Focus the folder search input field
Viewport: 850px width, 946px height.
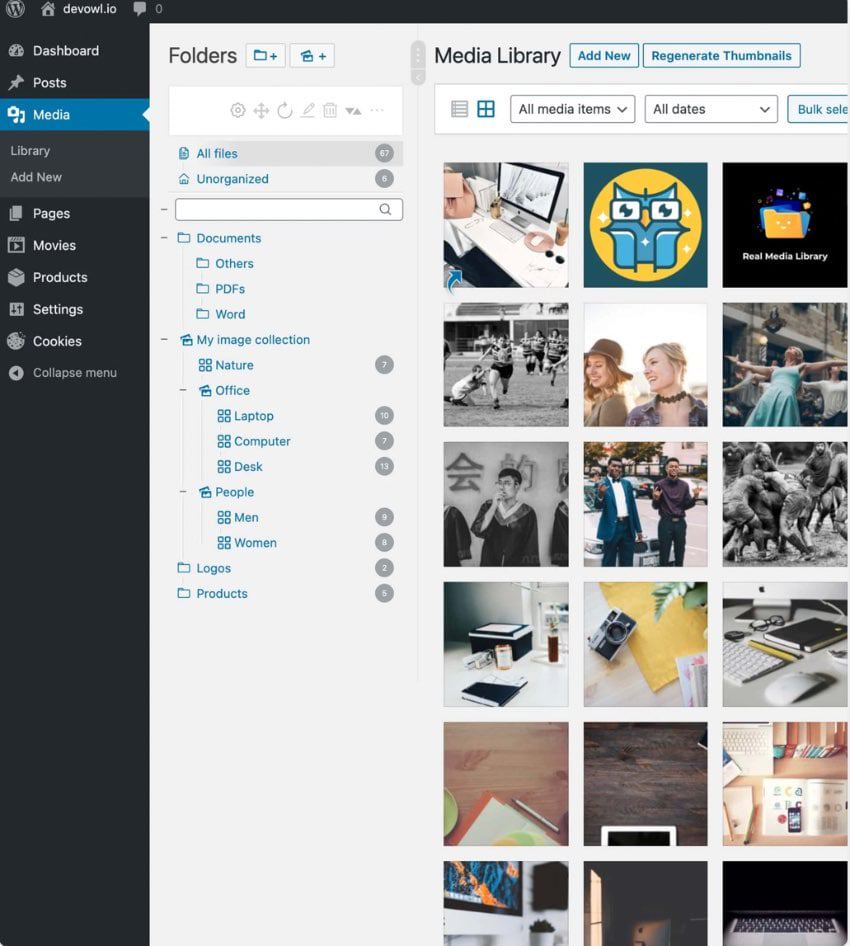click(289, 209)
